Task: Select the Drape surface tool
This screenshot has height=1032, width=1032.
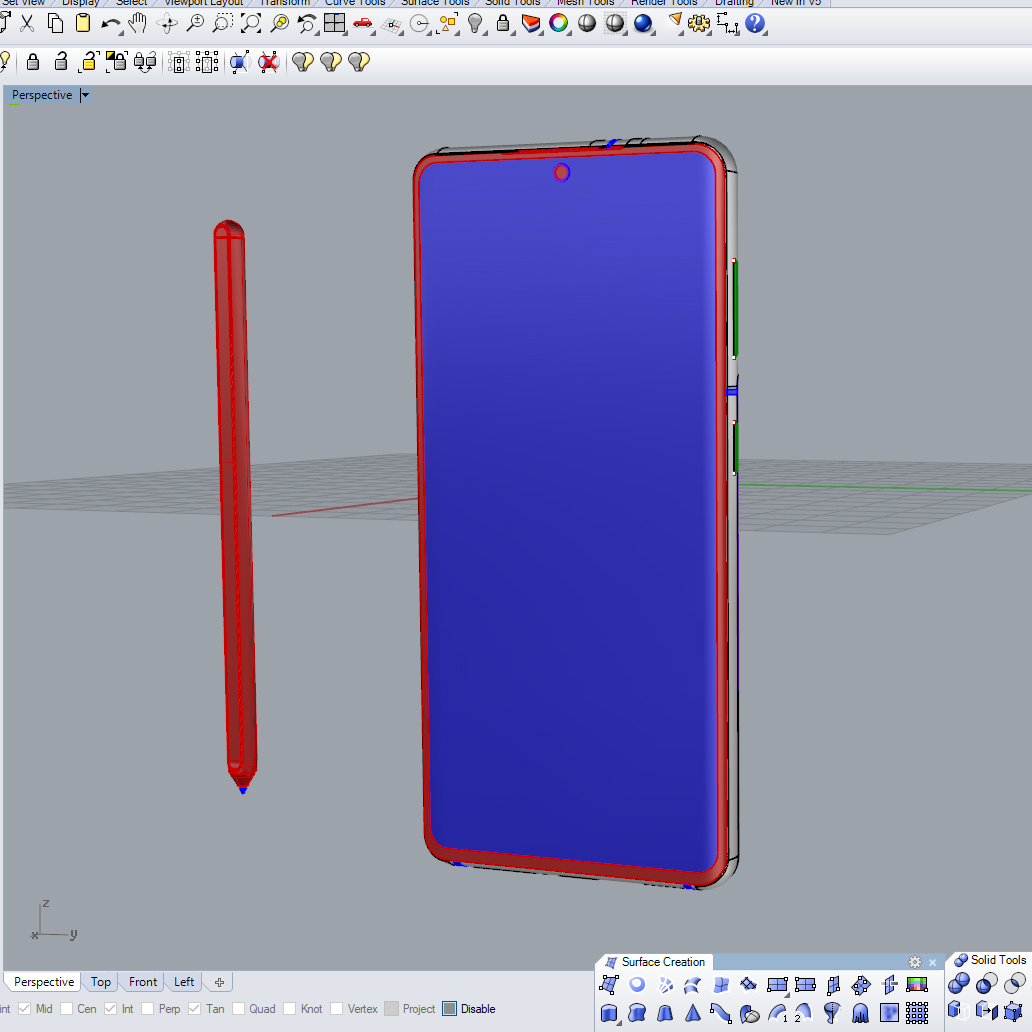Action: tap(860, 1013)
